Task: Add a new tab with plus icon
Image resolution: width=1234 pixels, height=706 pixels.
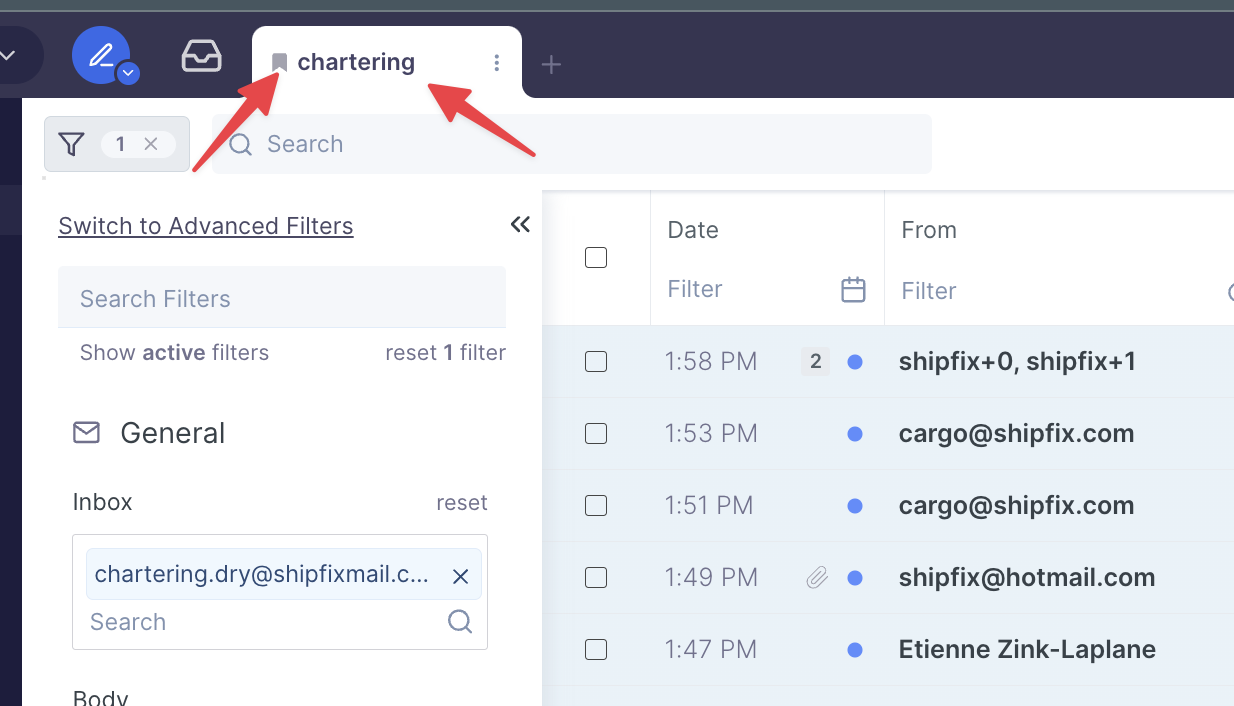Action: (x=551, y=65)
